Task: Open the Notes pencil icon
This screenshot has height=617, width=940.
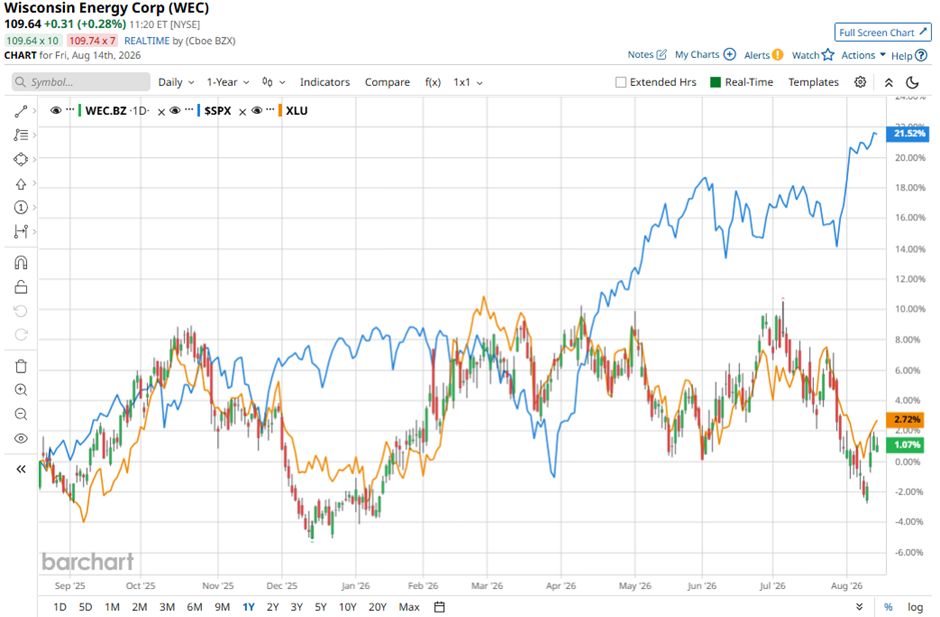Action: point(661,55)
